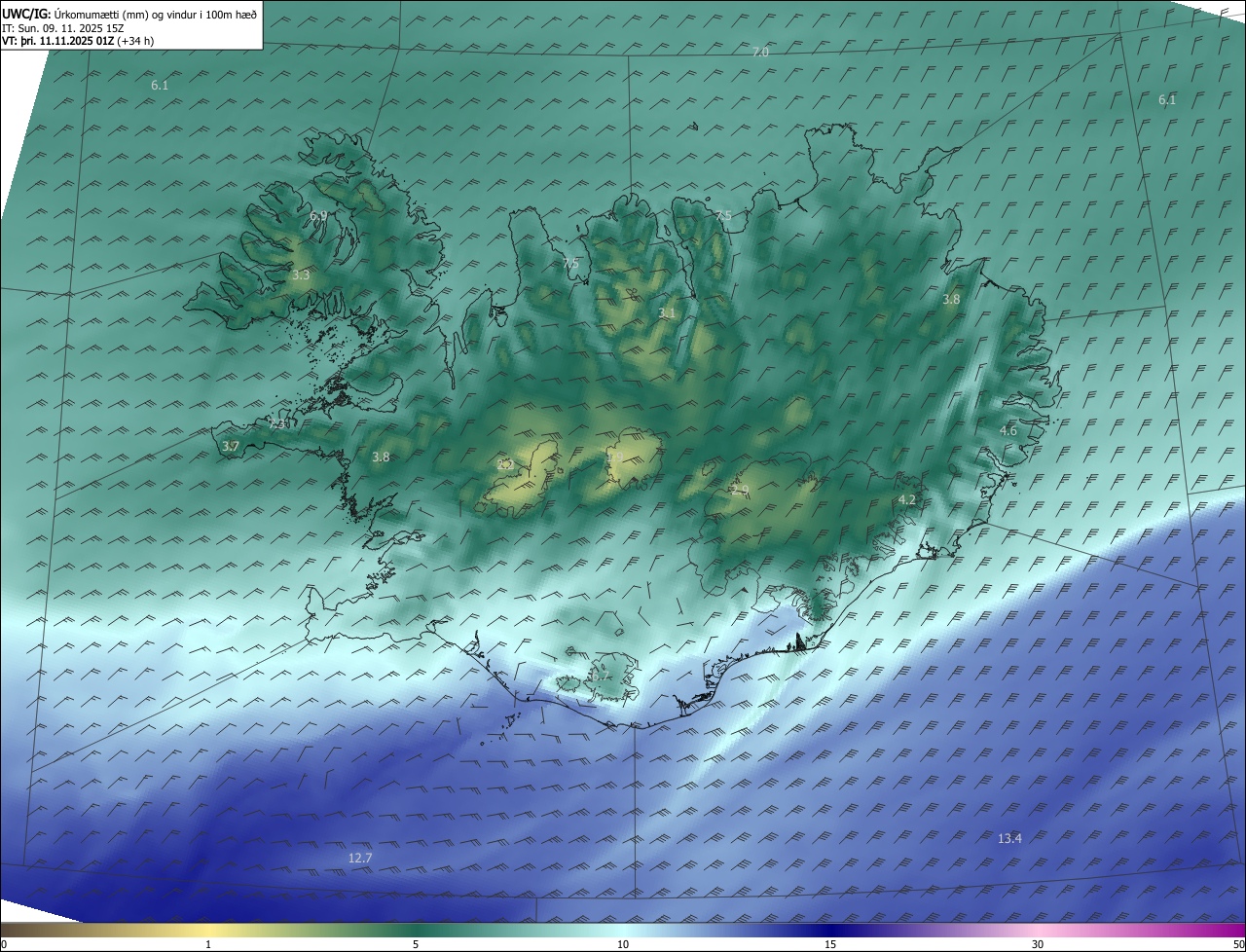This screenshot has height=952, width=1246.
Task: Click the yellow section of the color bar
Action: tap(208, 931)
